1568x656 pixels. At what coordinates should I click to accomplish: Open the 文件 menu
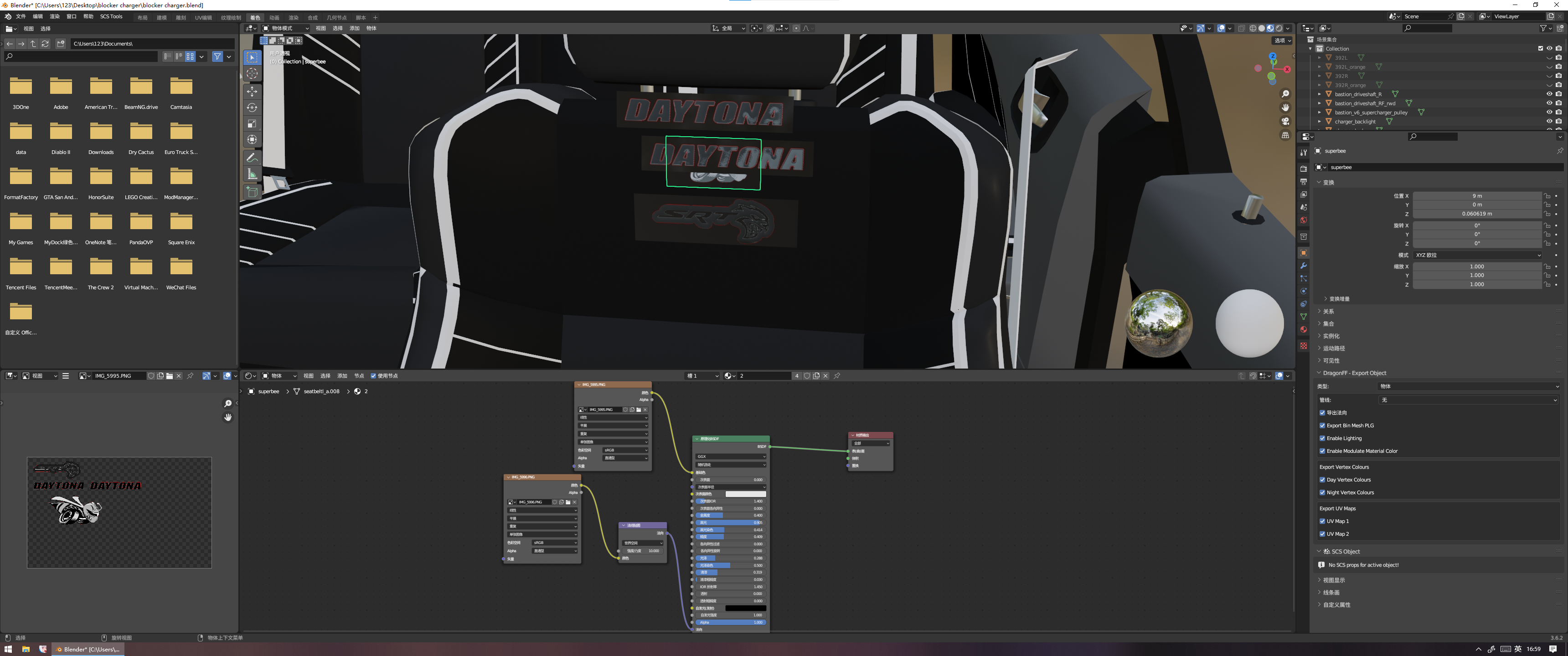tap(21, 16)
